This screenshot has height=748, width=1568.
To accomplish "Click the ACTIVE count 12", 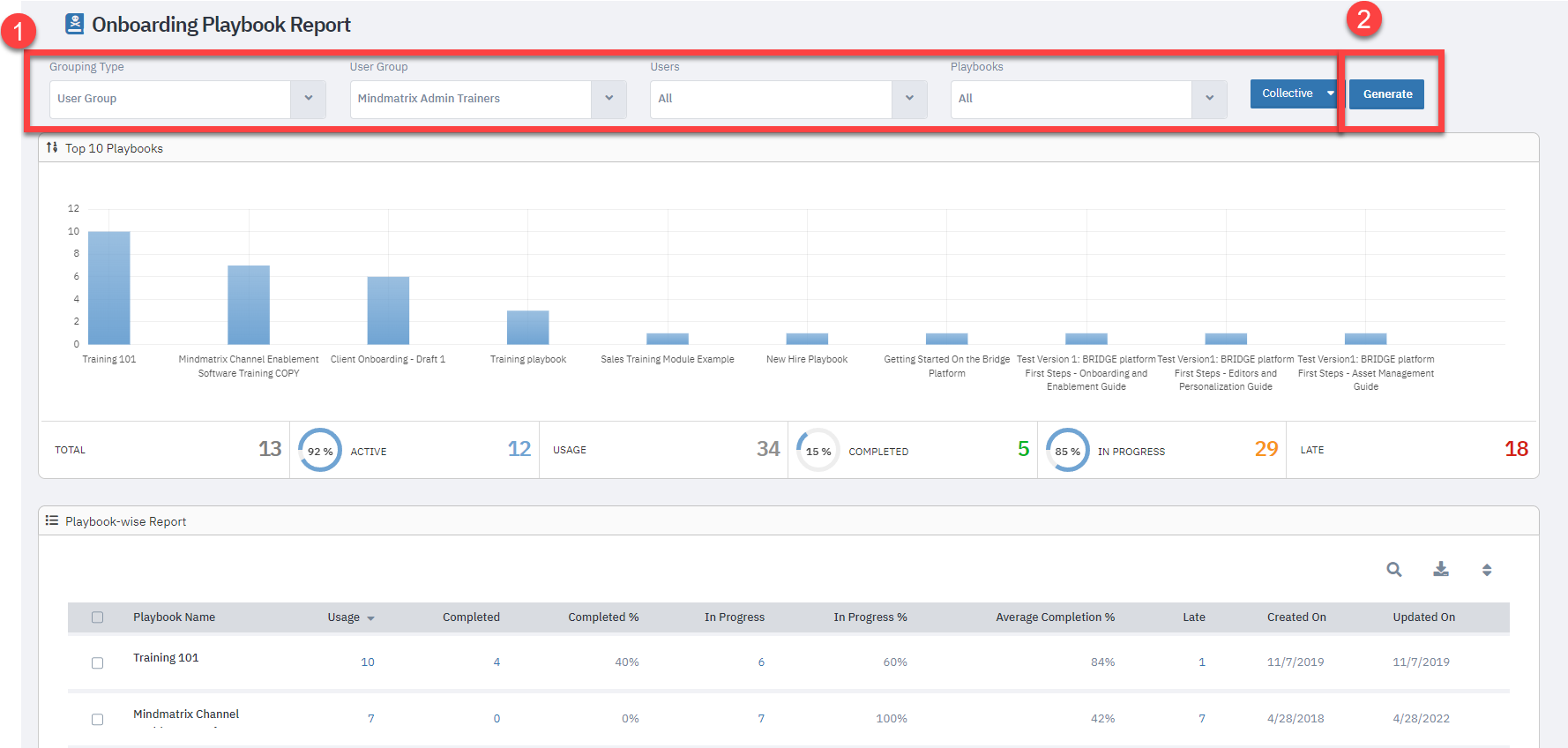I will 519,449.
